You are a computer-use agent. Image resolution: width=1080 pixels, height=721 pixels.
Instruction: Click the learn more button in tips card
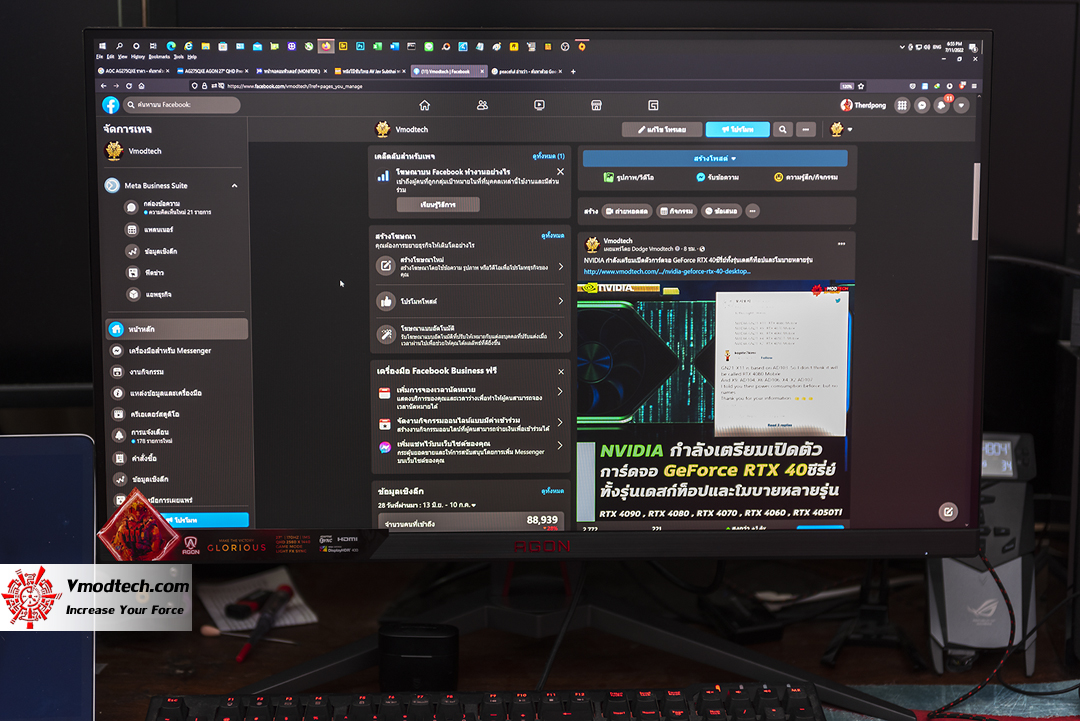pyautogui.click(x=438, y=205)
